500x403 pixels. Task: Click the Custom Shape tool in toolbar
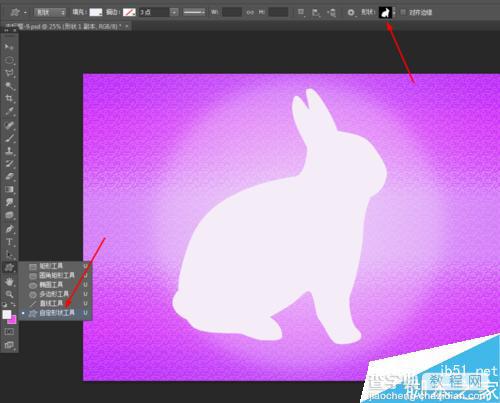9,267
